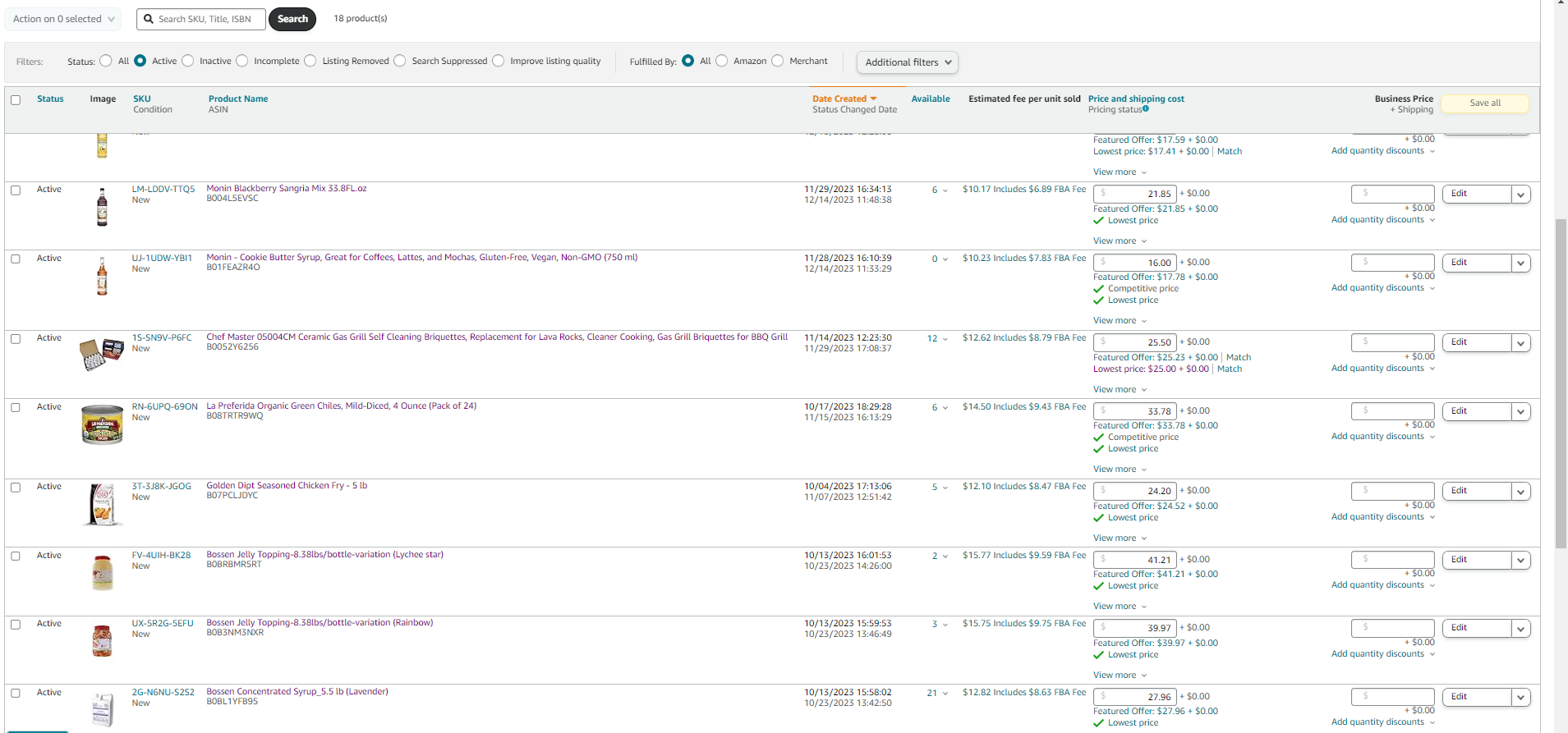Expand available quantity 12 for Chef Master Briquettes
Image resolution: width=1568 pixels, height=733 pixels.
937,339
